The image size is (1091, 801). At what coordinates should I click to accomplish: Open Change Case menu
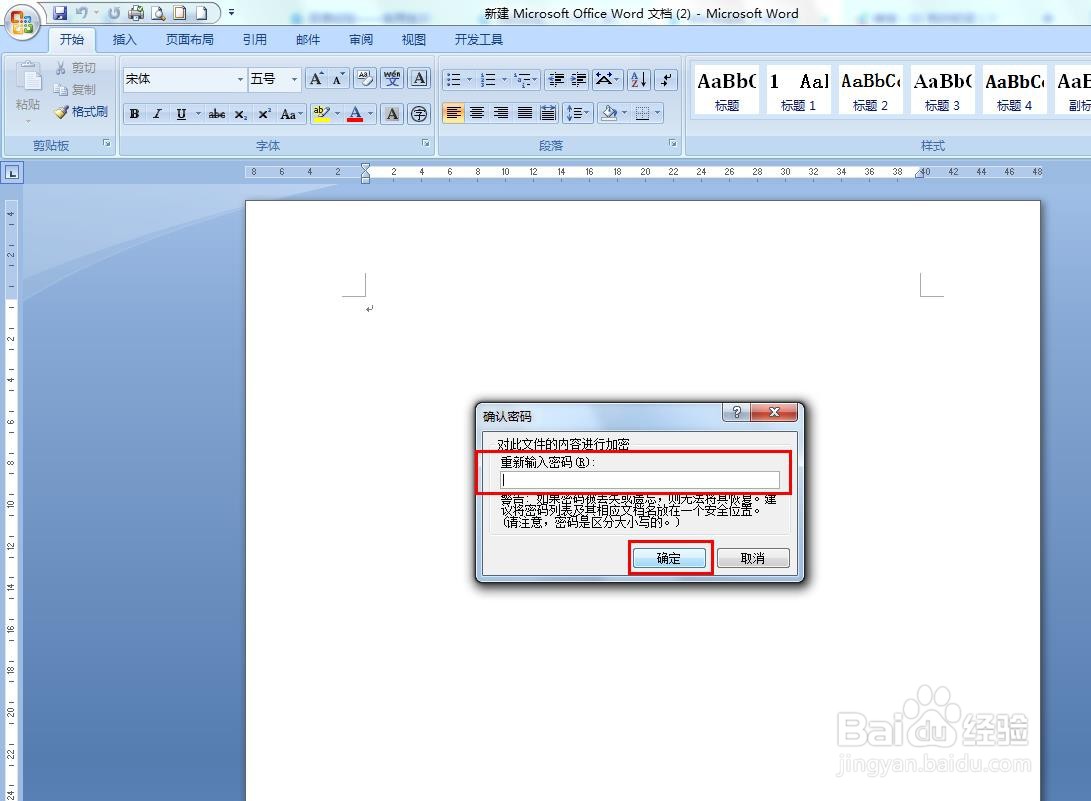pos(291,113)
